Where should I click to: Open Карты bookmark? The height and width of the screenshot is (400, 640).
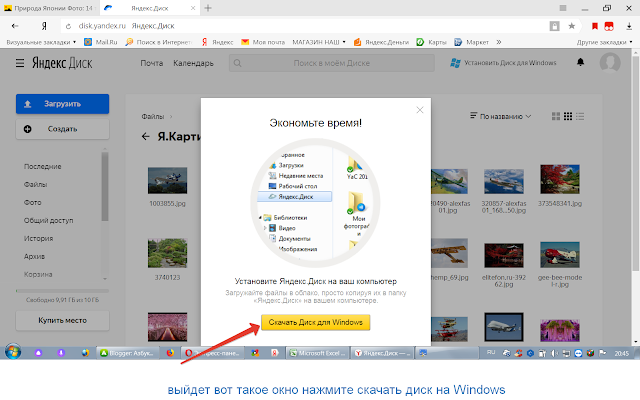431,42
